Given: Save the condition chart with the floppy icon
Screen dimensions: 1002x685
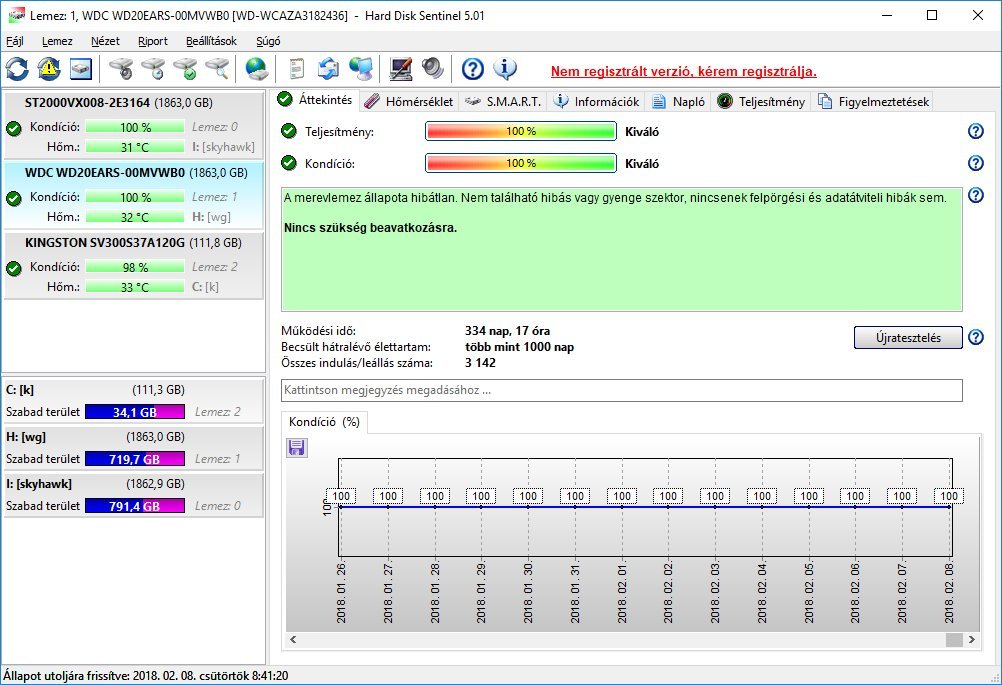Looking at the screenshot, I should click(x=297, y=447).
